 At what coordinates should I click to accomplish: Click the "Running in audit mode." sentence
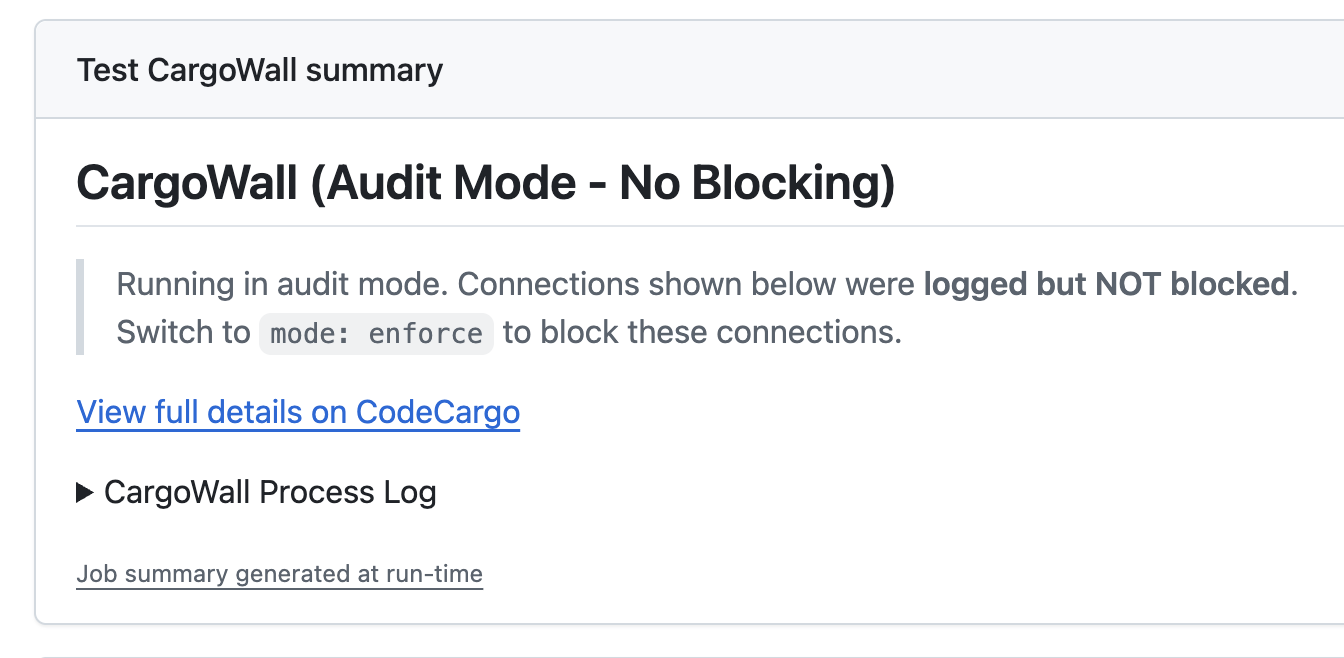click(282, 284)
